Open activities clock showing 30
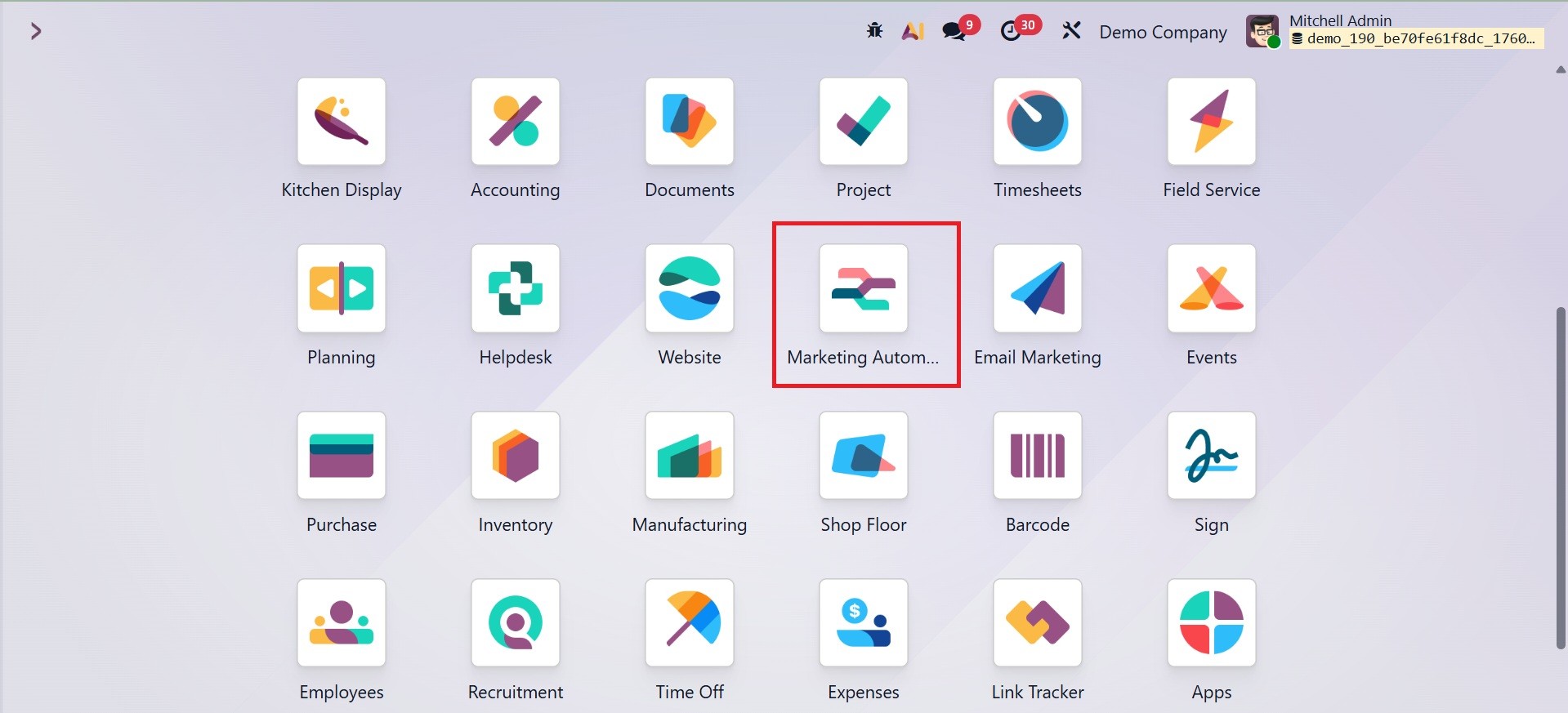 point(1020,29)
